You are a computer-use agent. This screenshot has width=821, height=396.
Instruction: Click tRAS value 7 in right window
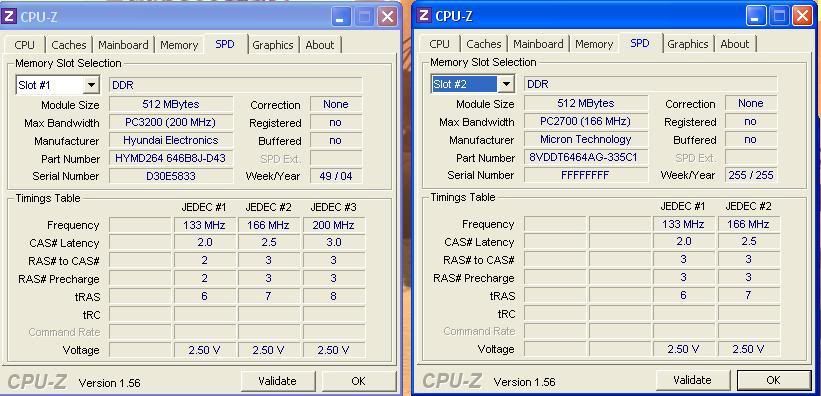748,295
